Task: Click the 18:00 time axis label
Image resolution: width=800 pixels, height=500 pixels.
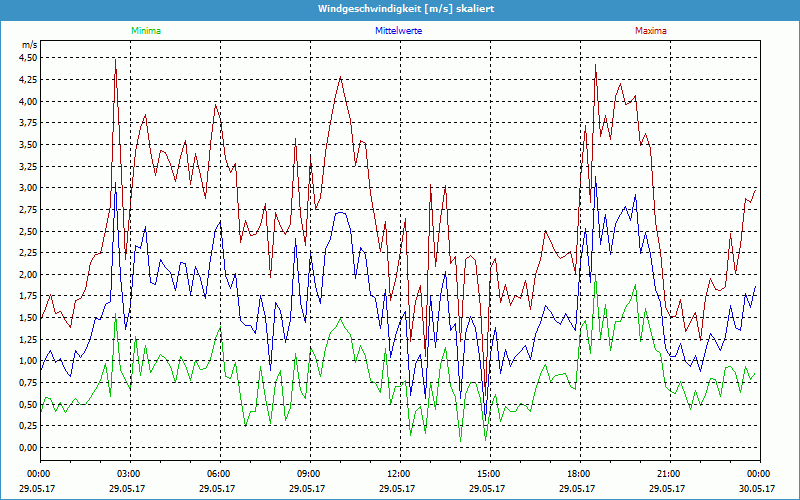Action: coord(580,473)
